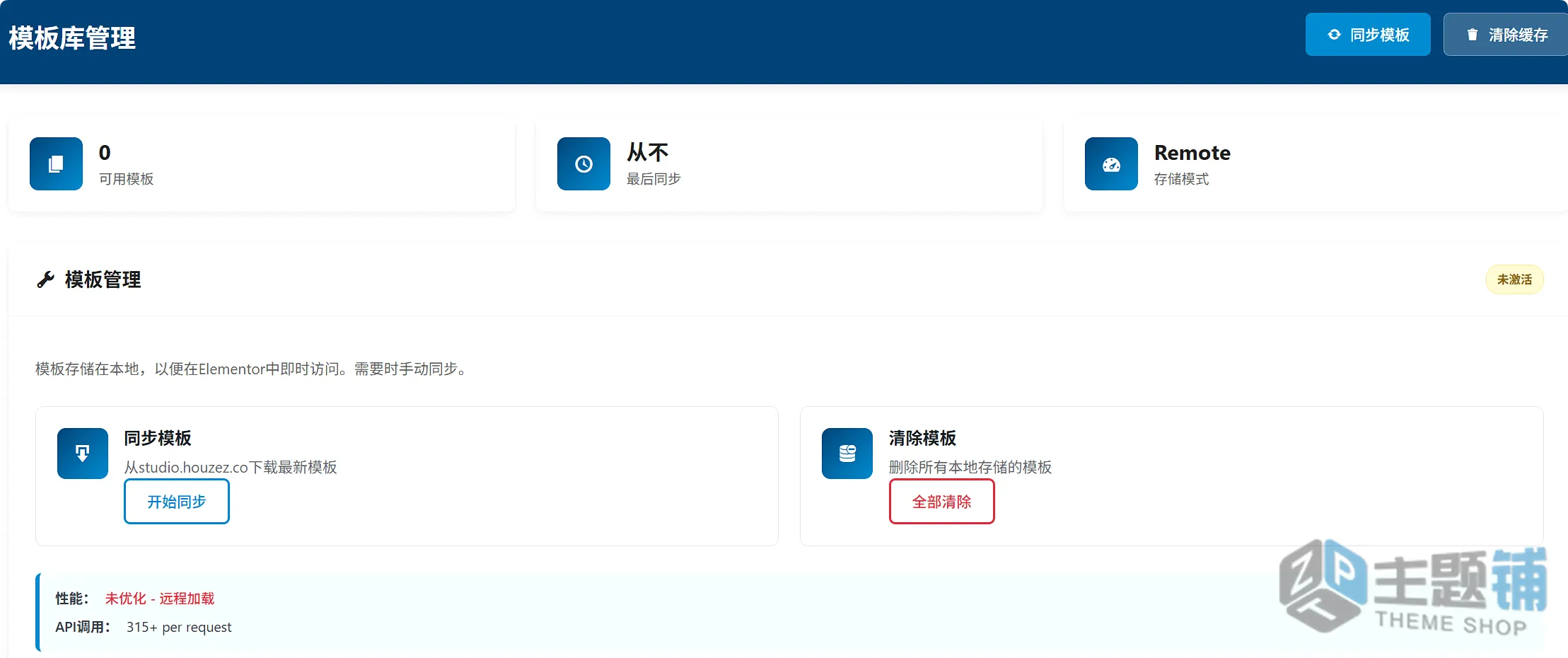Screen dimensions: 1568x658
Task: Start syncing with 开始同步 button
Action: click(177, 502)
